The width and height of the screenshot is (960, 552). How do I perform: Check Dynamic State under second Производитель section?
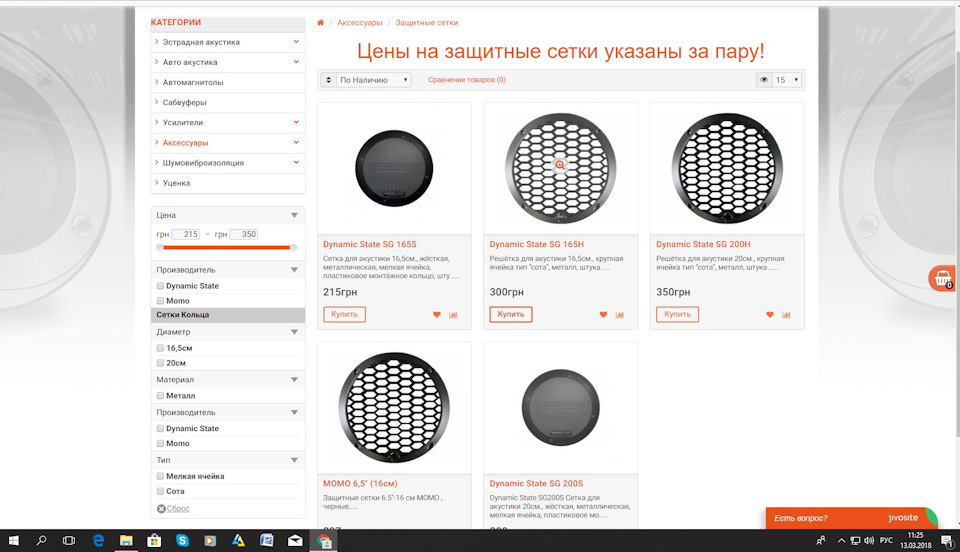point(160,428)
